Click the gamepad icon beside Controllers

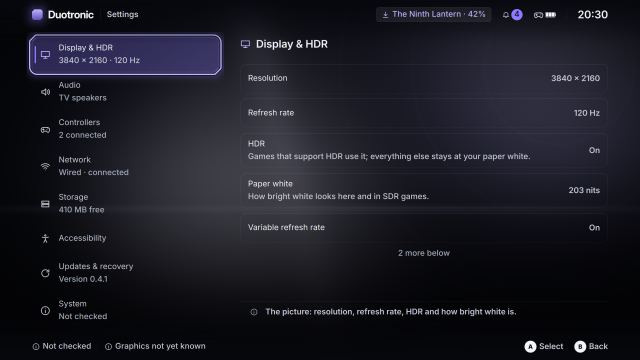click(45, 129)
